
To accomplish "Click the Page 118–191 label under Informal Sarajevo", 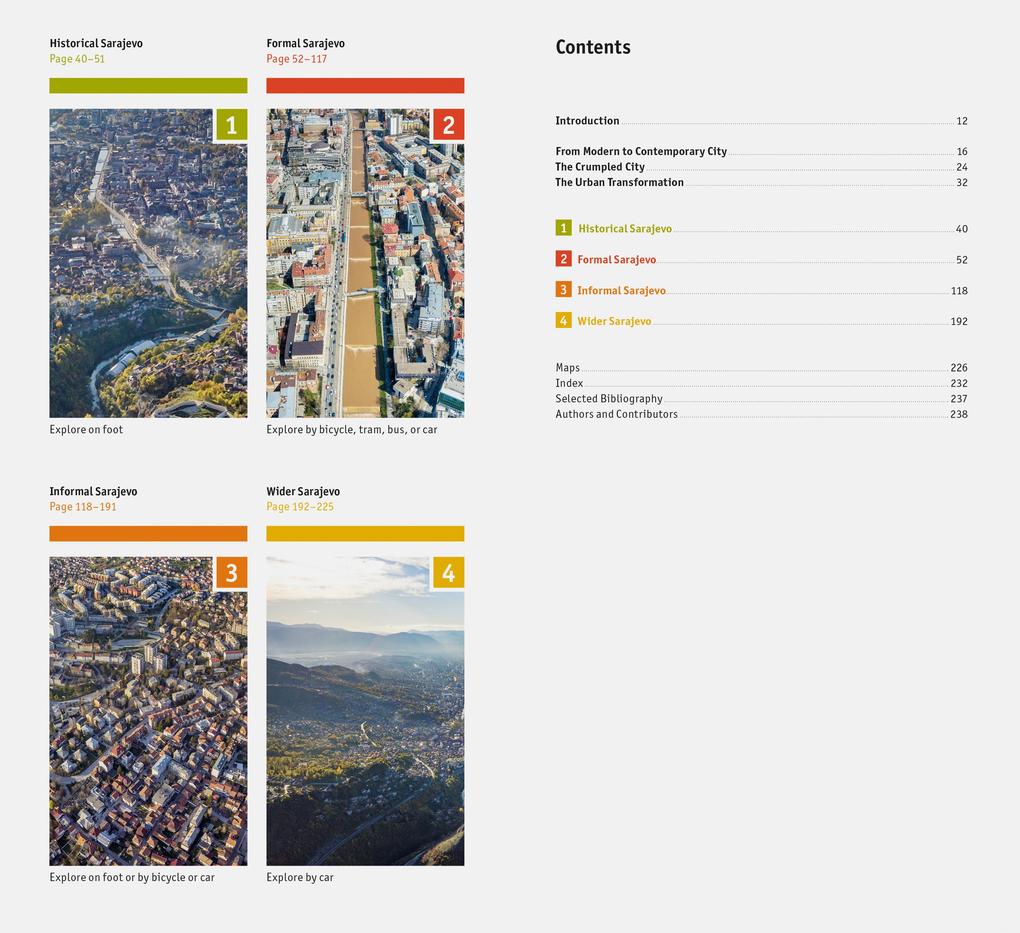I will coord(82,506).
